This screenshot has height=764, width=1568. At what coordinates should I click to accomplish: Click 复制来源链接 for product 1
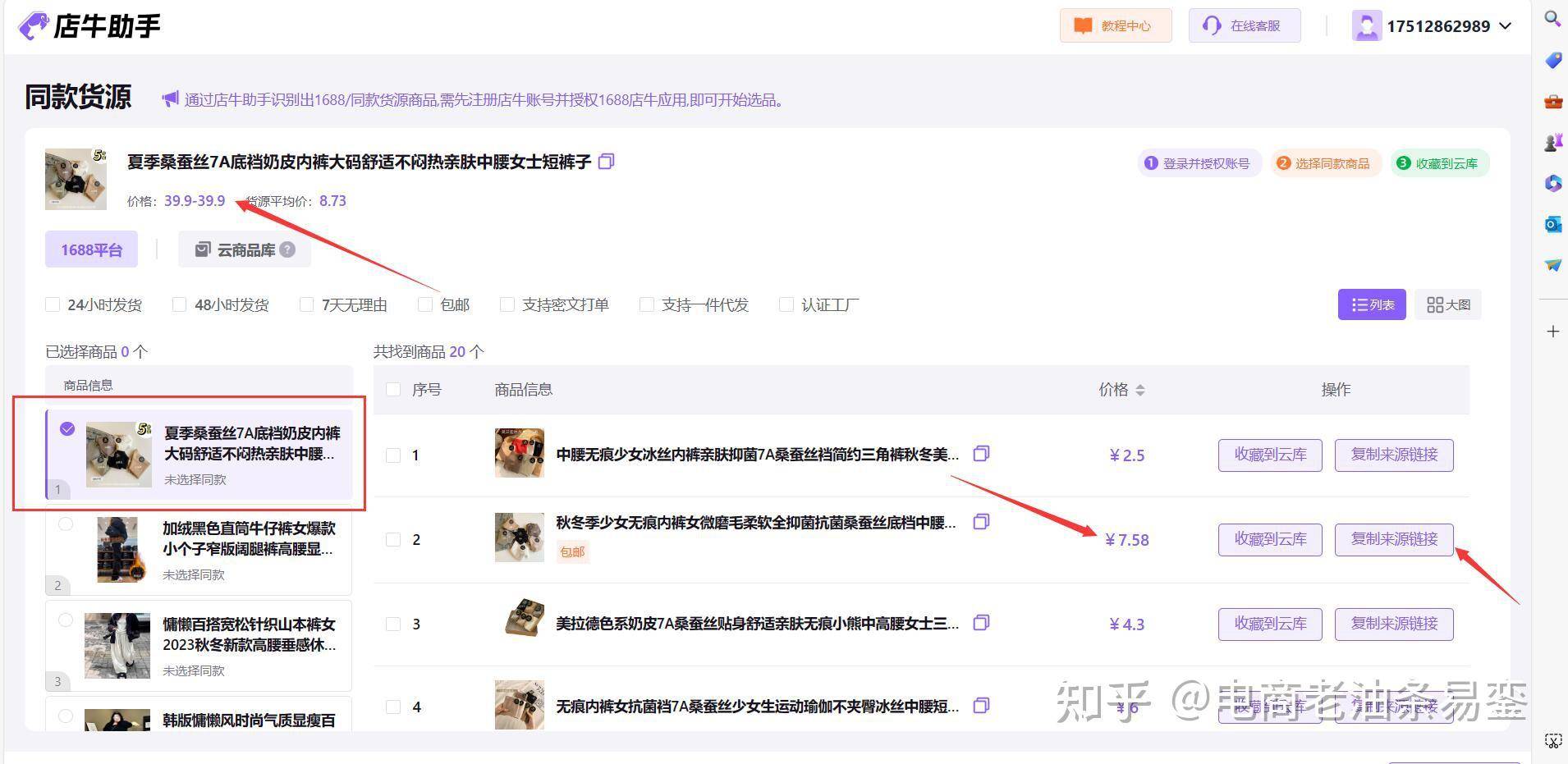(x=1394, y=455)
